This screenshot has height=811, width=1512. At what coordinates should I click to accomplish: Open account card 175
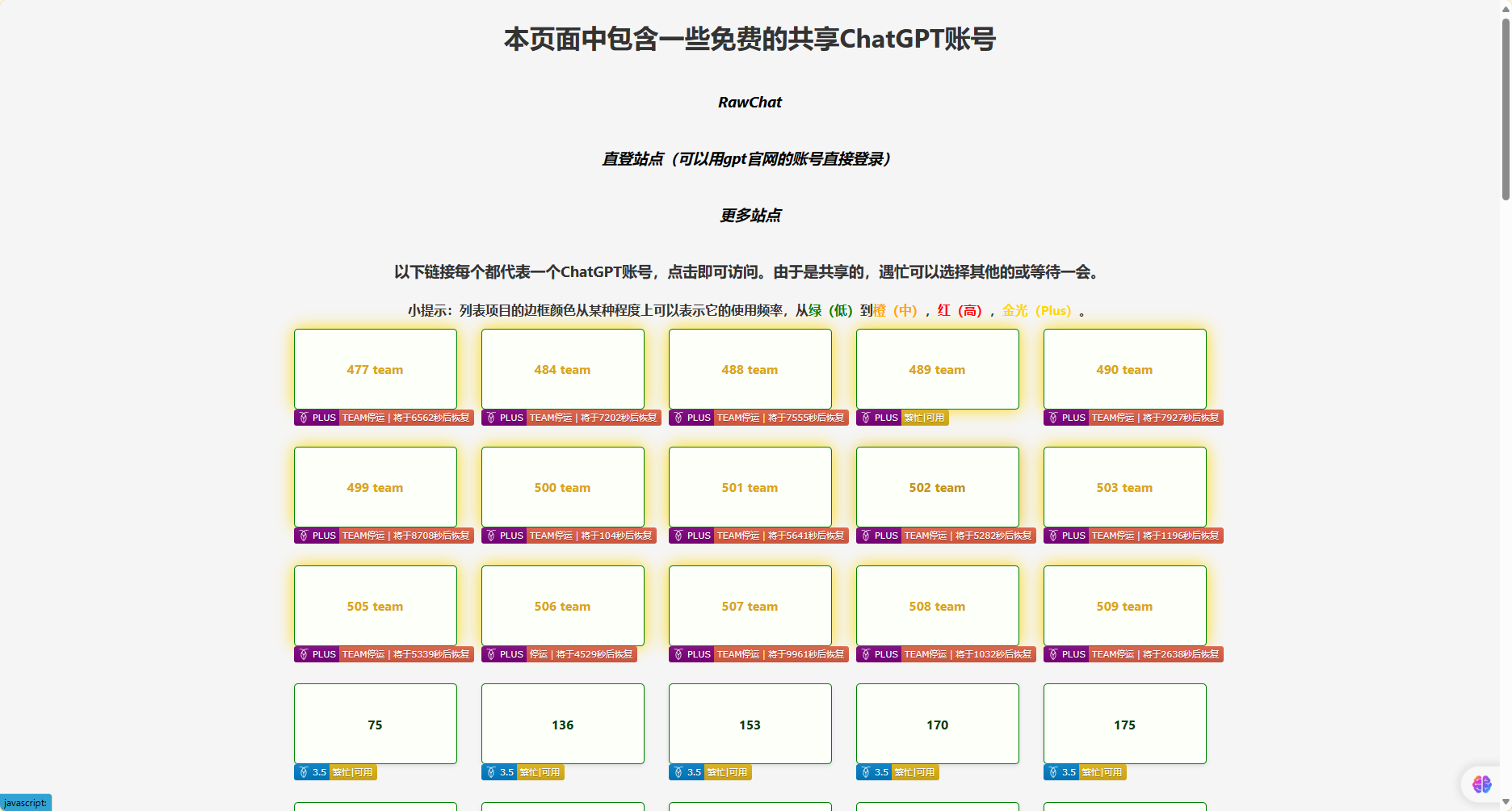click(1125, 724)
